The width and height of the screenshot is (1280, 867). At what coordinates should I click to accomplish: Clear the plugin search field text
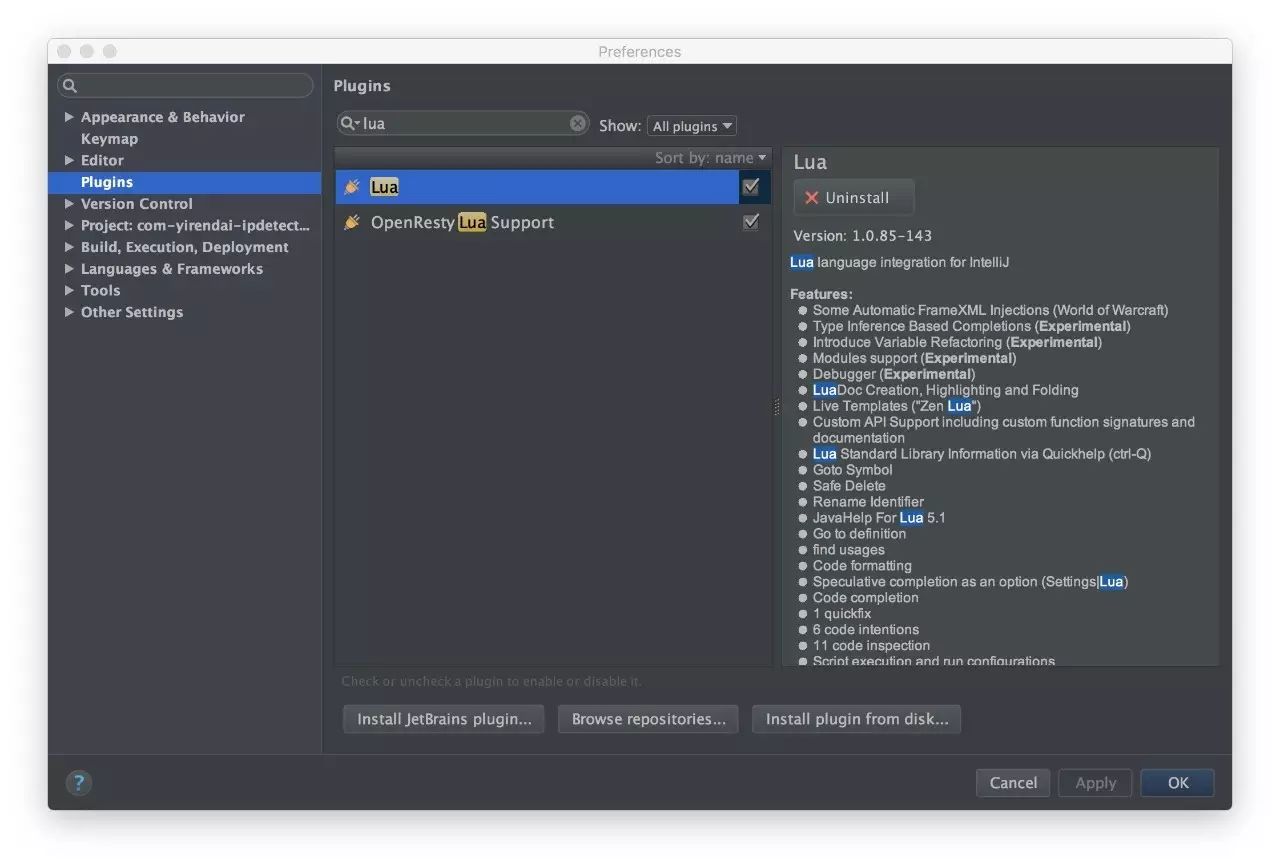578,123
